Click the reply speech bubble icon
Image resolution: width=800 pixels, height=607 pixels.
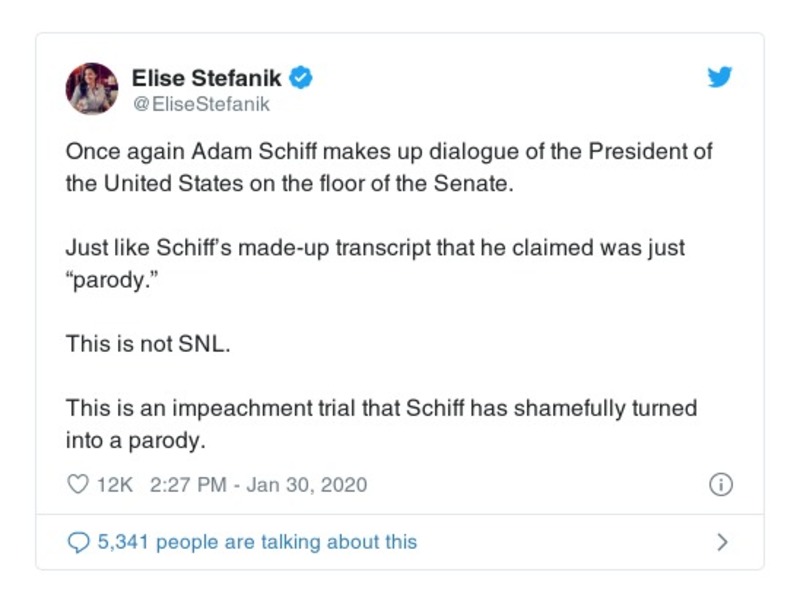tap(78, 542)
